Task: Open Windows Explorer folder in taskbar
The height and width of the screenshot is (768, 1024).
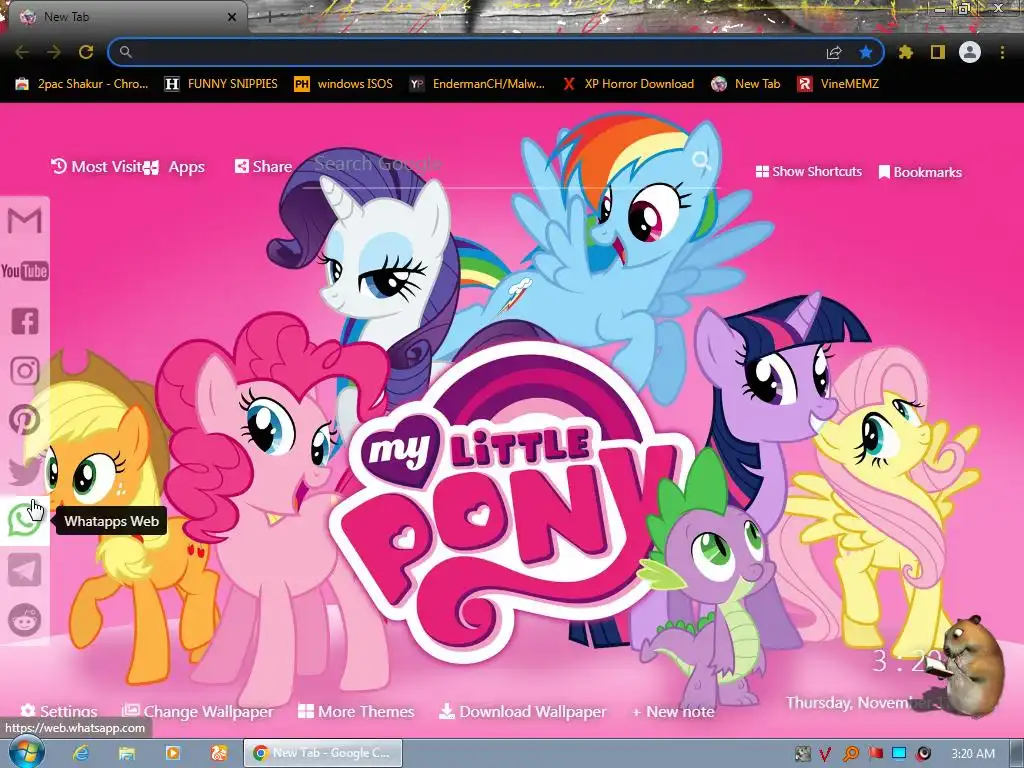Action: [127, 753]
